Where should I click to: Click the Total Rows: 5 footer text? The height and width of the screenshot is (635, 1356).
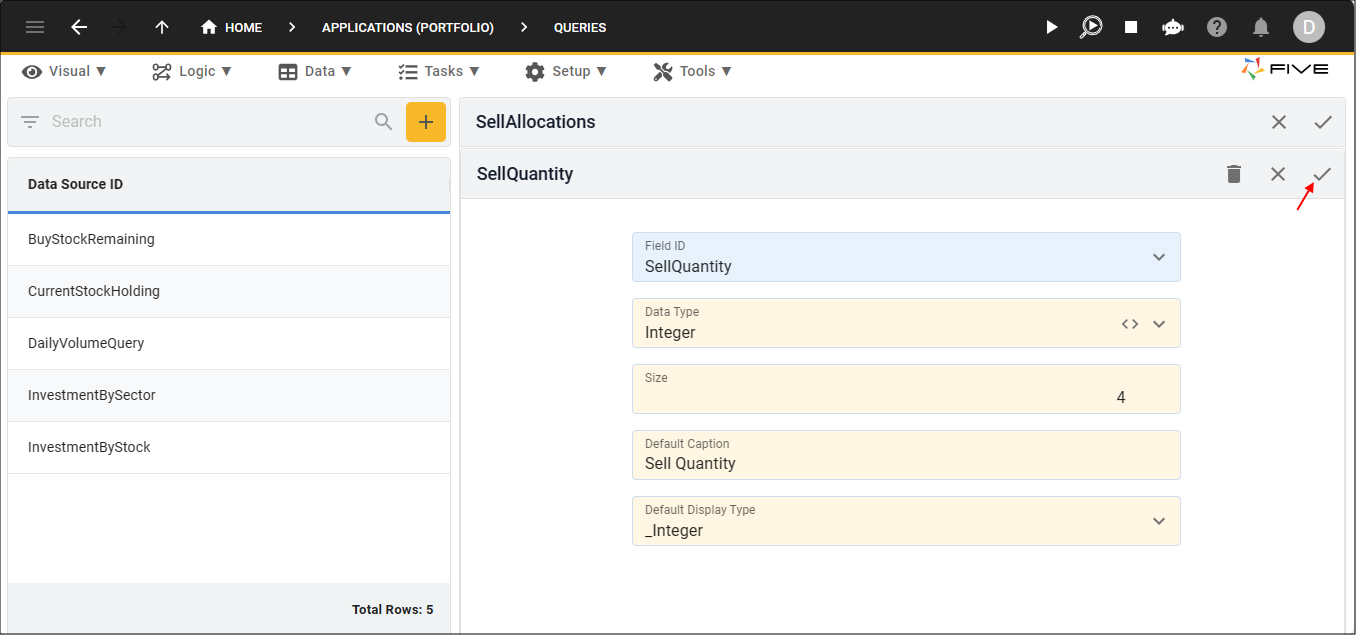click(x=392, y=609)
